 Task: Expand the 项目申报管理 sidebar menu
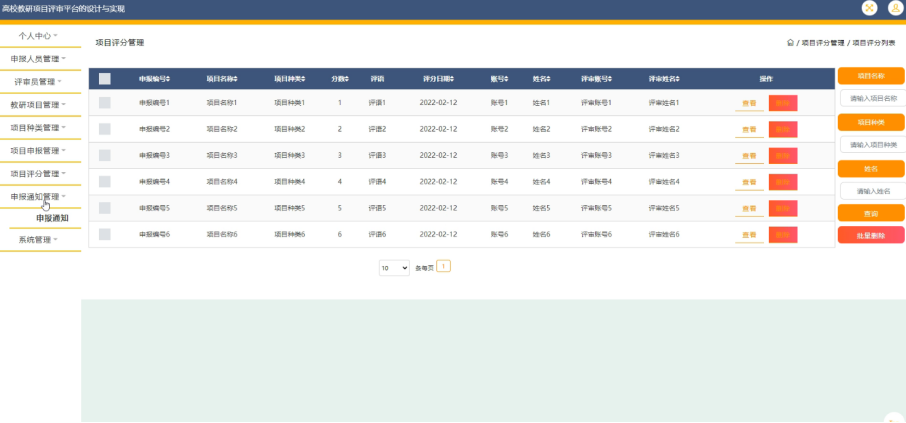tap(38, 151)
